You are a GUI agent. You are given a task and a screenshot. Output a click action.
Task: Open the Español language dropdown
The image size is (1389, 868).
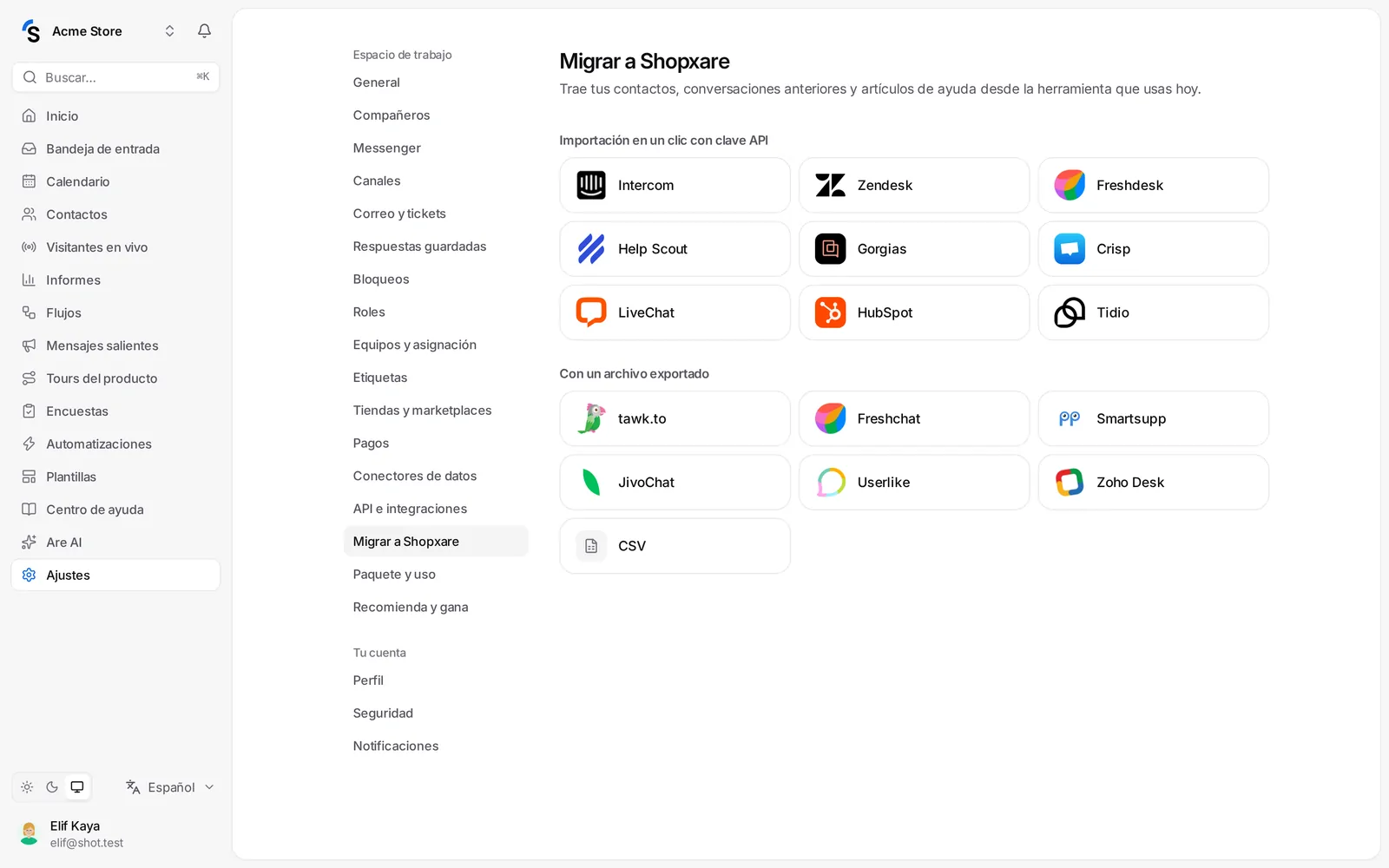coord(170,787)
